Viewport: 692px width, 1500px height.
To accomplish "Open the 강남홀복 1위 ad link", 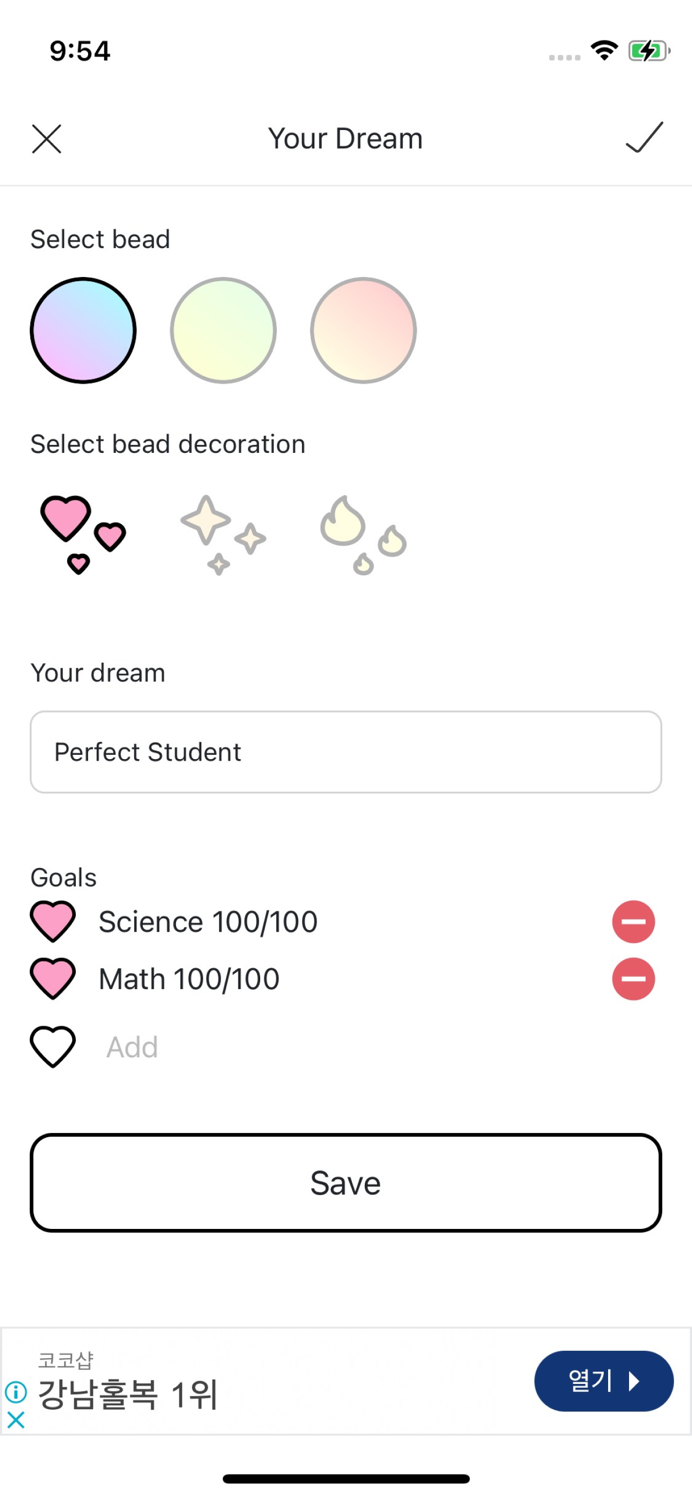I will click(x=125, y=1395).
